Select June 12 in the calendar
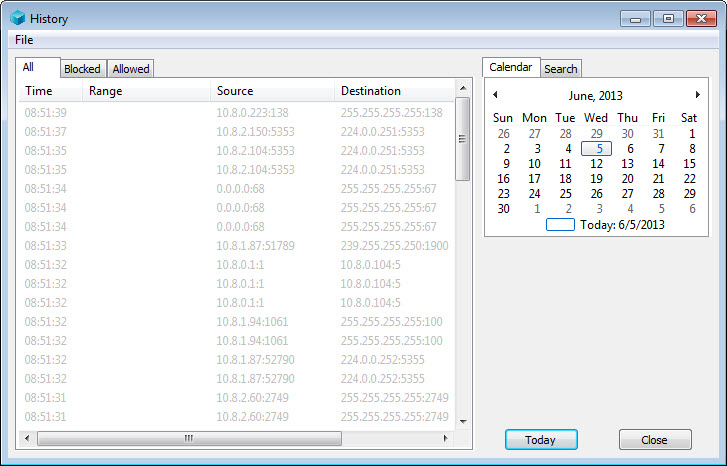The image size is (727, 466). [x=596, y=164]
